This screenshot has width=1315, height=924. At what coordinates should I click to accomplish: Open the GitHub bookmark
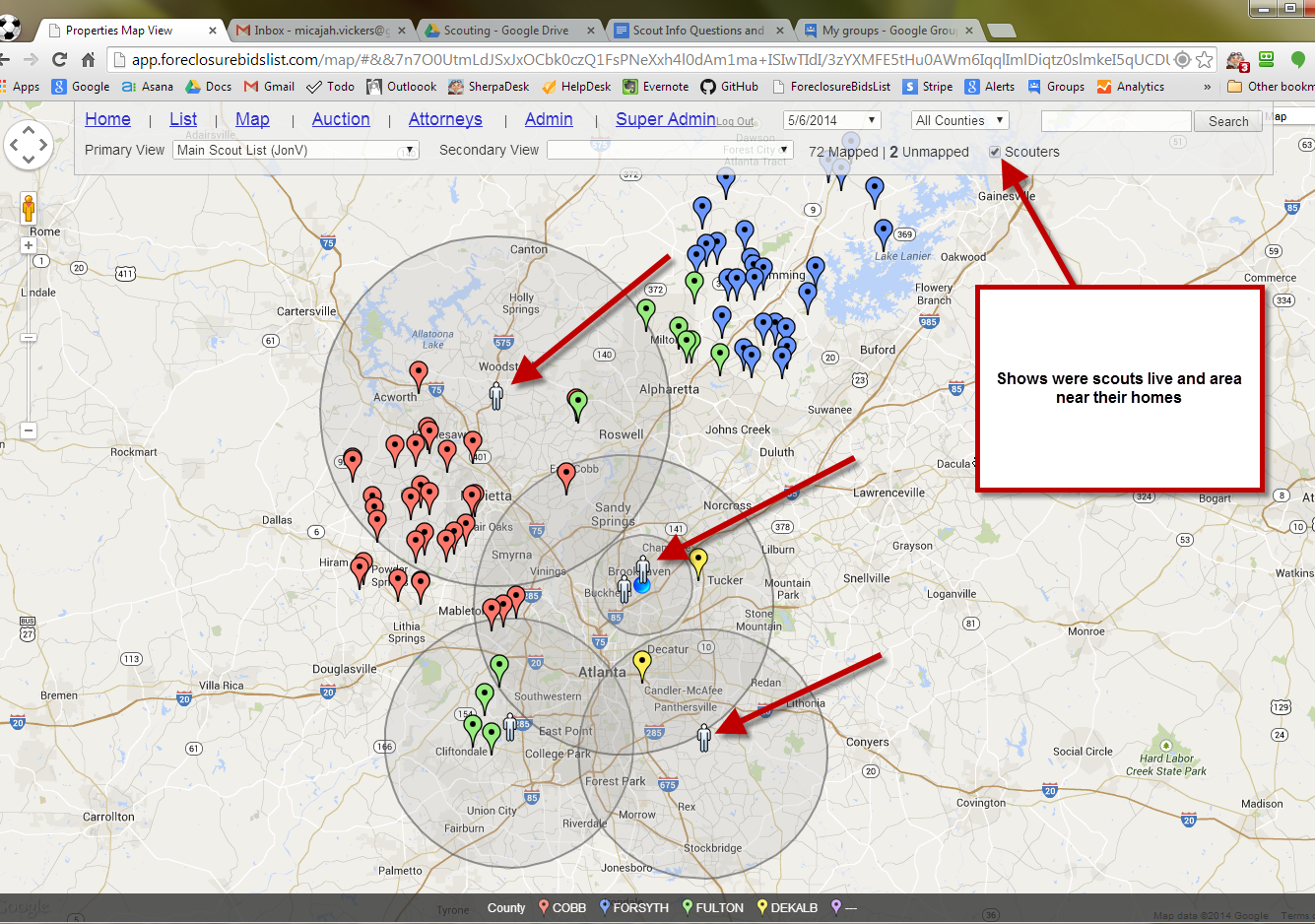pos(729,87)
